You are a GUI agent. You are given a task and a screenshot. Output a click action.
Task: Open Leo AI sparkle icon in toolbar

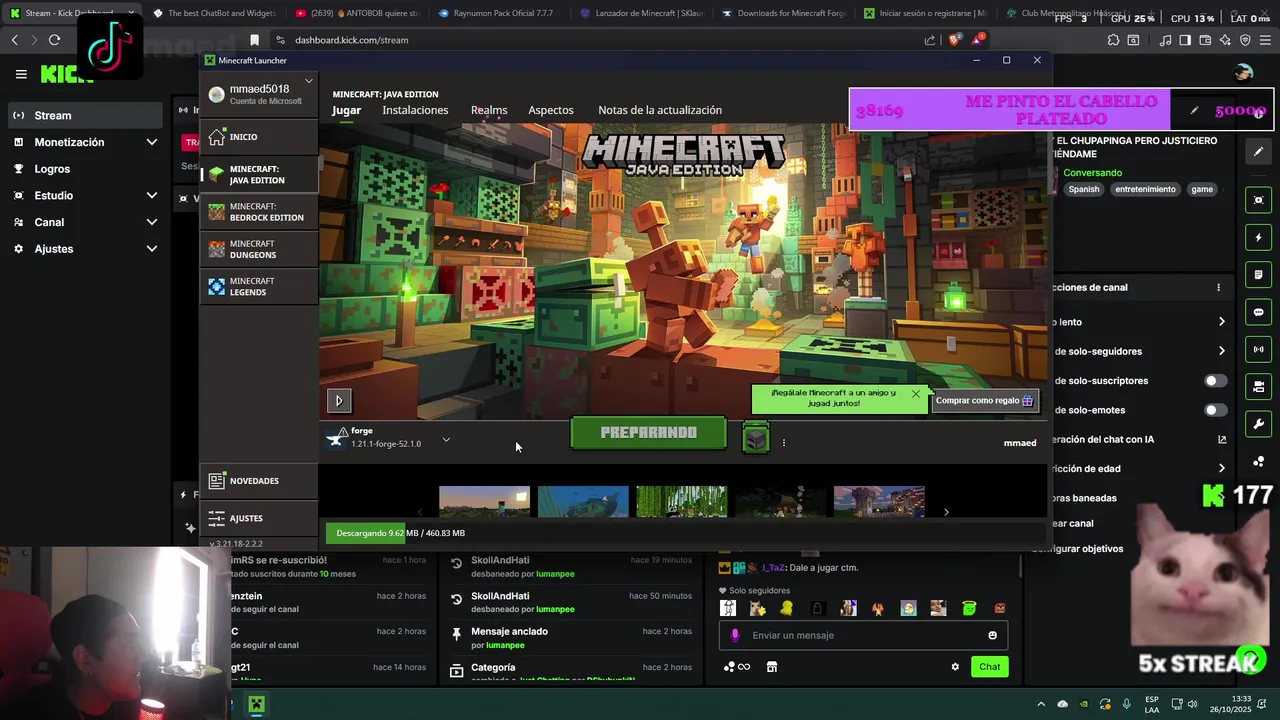(1225, 40)
